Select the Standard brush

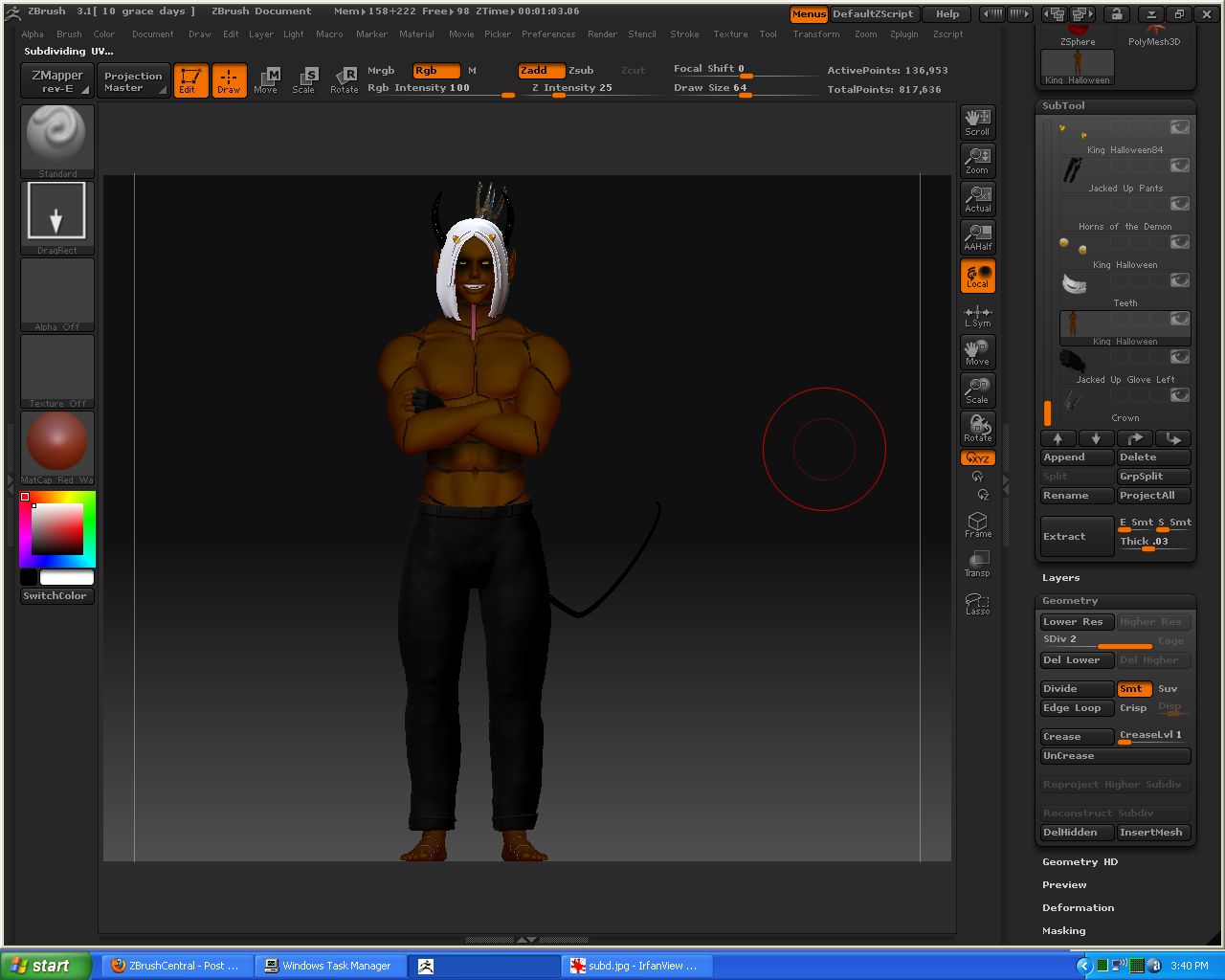point(56,134)
